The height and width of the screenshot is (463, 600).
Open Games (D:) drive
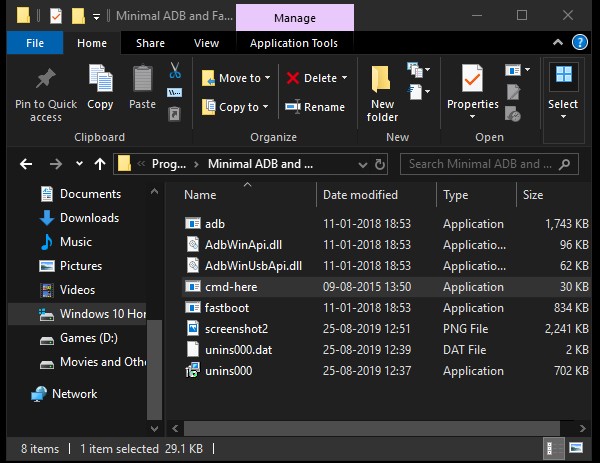click(x=79, y=338)
